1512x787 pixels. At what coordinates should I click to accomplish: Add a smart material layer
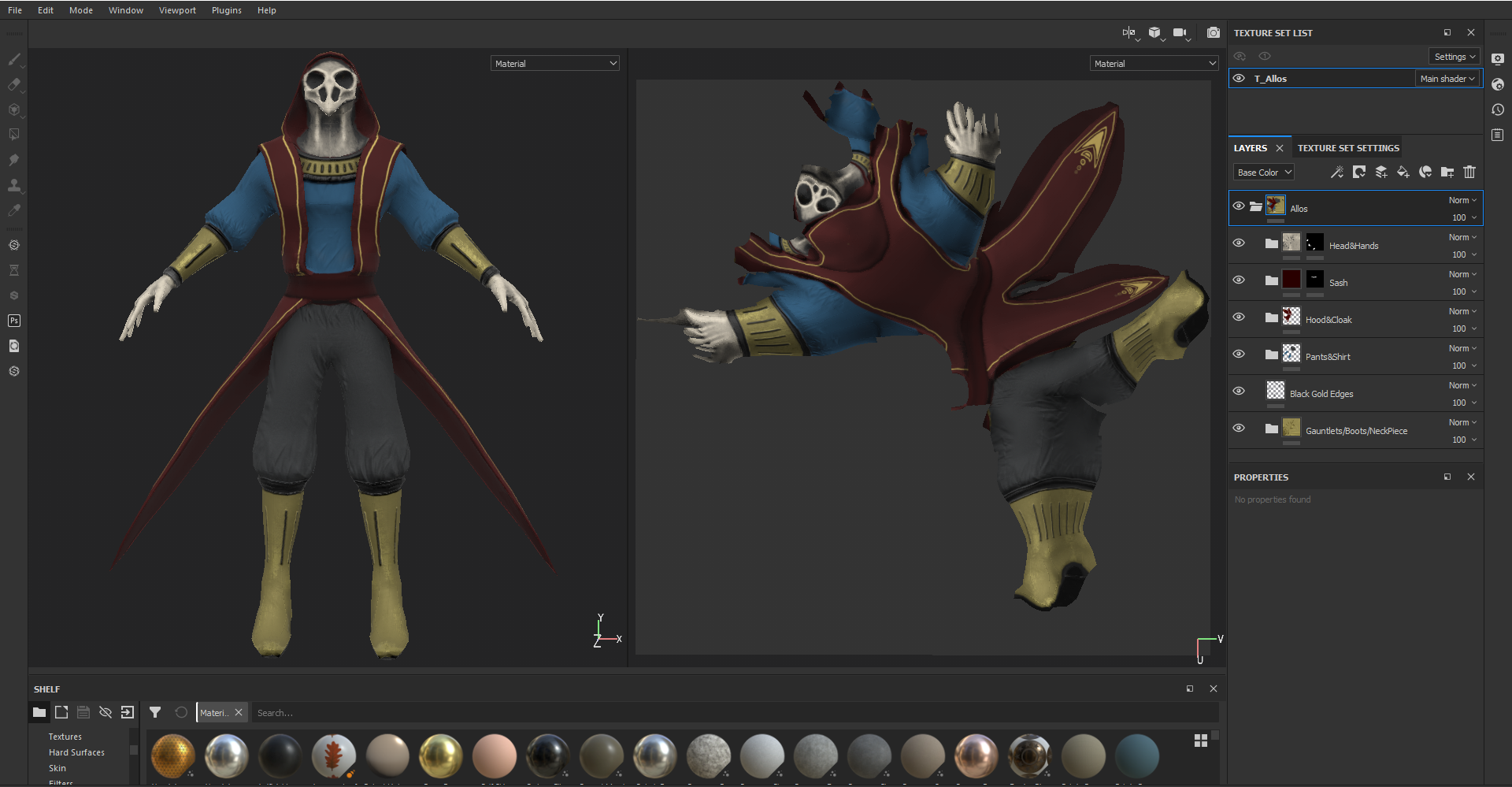(x=1425, y=172)
